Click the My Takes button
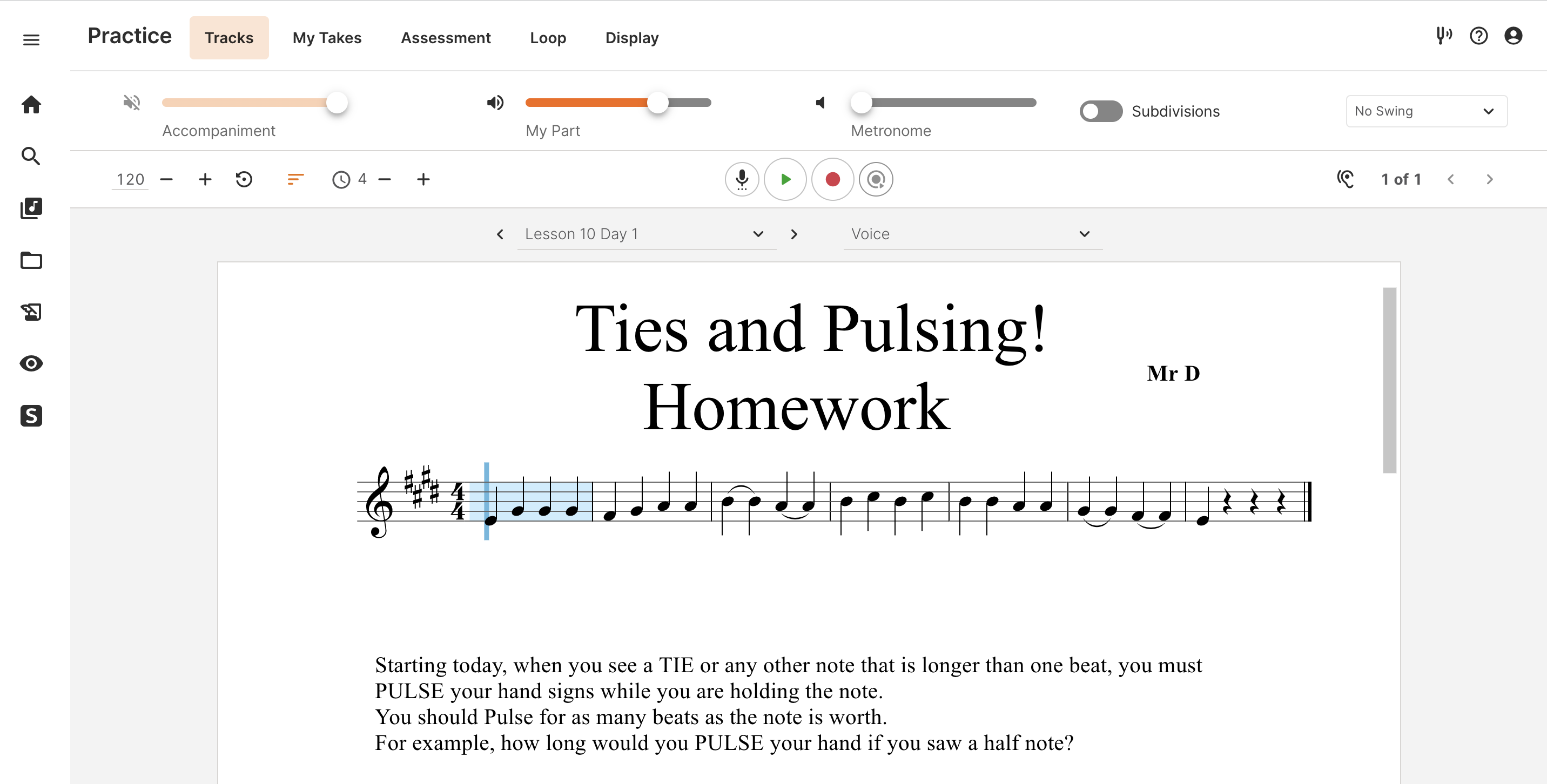This screenshot has width=1547, height=784. (327, 38)
